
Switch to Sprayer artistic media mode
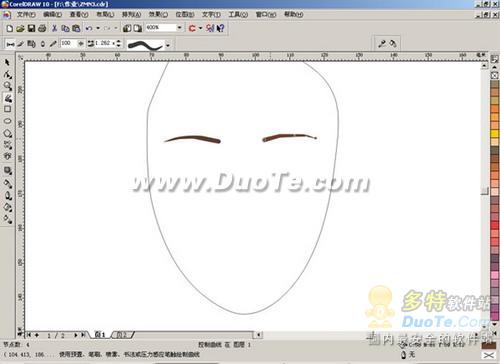click(31, 44)
